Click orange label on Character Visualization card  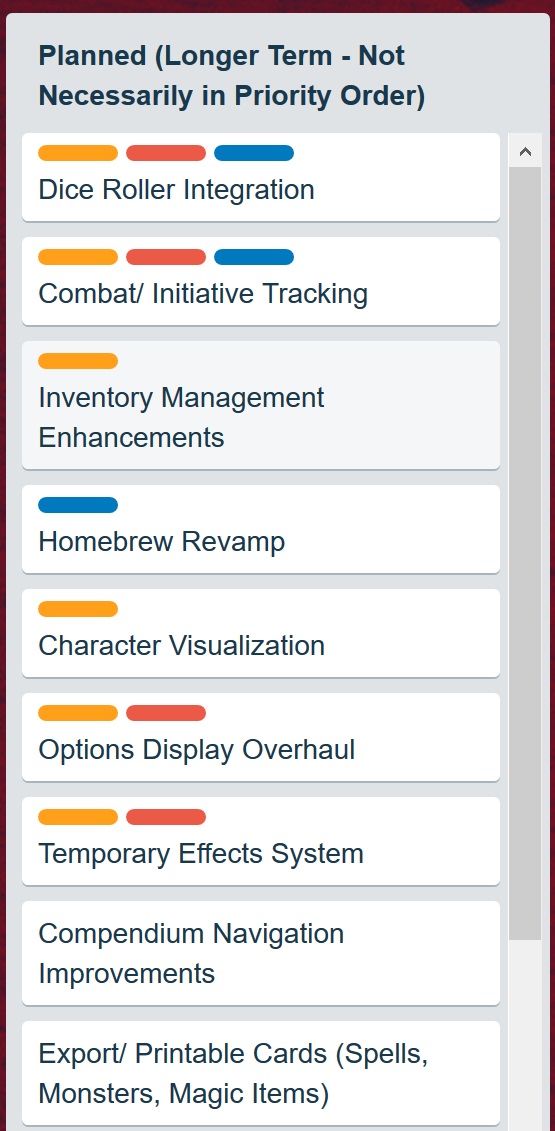(x=78, y=609)
